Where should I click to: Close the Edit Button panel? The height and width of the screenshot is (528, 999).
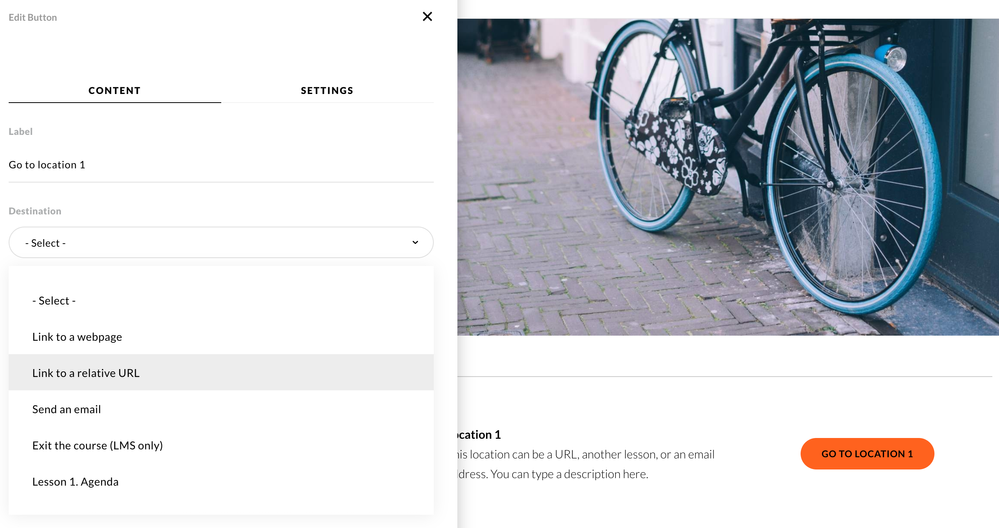[427, 16]
